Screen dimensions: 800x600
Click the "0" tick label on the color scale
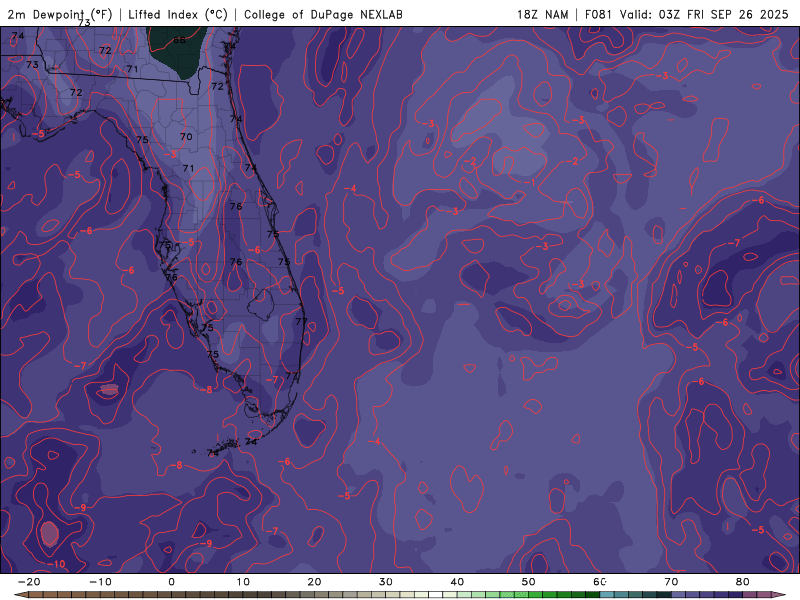coord(171,582)
